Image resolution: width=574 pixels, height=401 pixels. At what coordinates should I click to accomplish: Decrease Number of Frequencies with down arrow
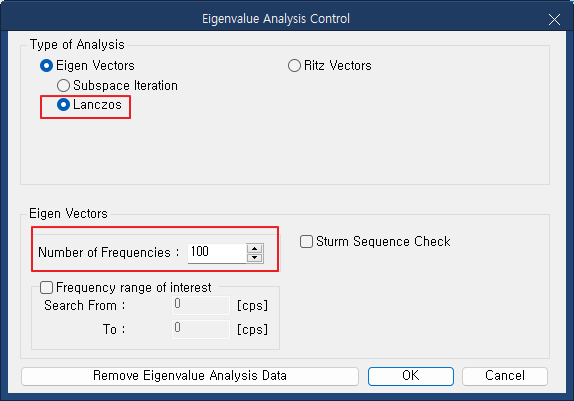tap(254, 258)
